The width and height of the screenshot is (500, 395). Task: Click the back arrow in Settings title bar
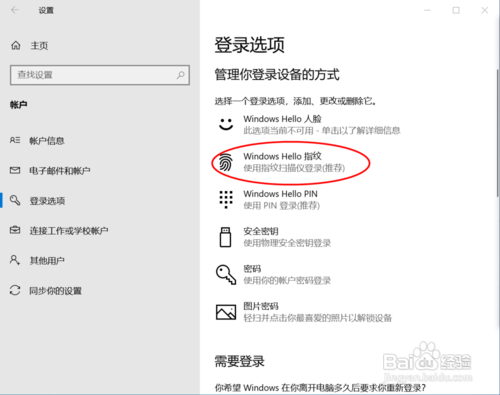15,10
